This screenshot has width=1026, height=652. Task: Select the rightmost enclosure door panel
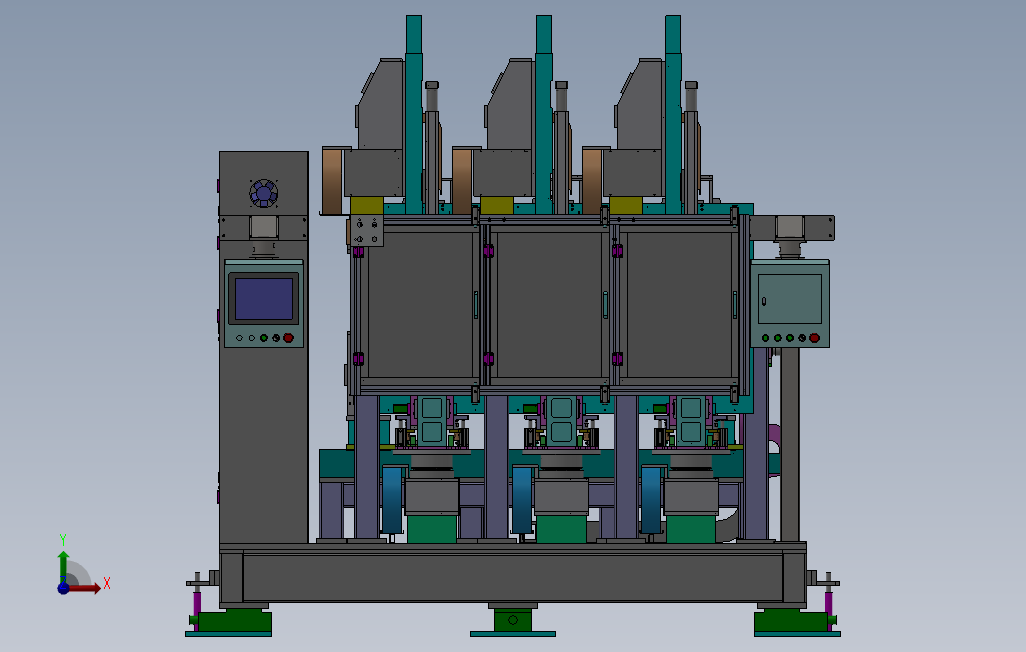pos(679,305)
